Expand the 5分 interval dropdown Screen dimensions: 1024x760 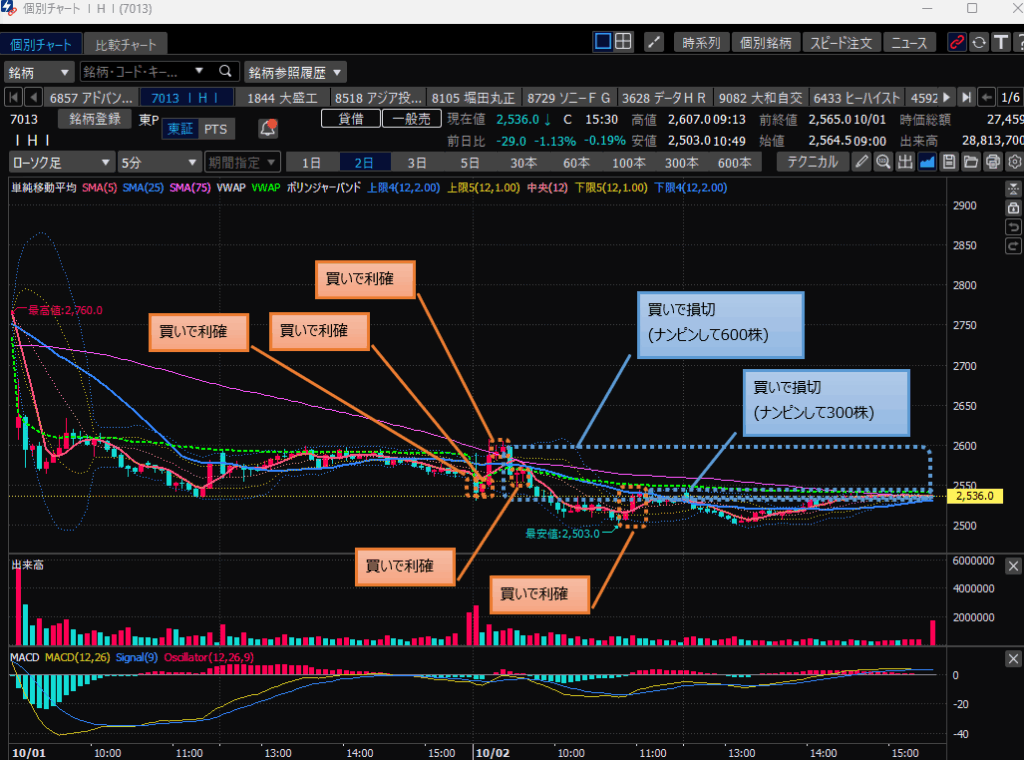pyautogui.click(x=159, y=162)
